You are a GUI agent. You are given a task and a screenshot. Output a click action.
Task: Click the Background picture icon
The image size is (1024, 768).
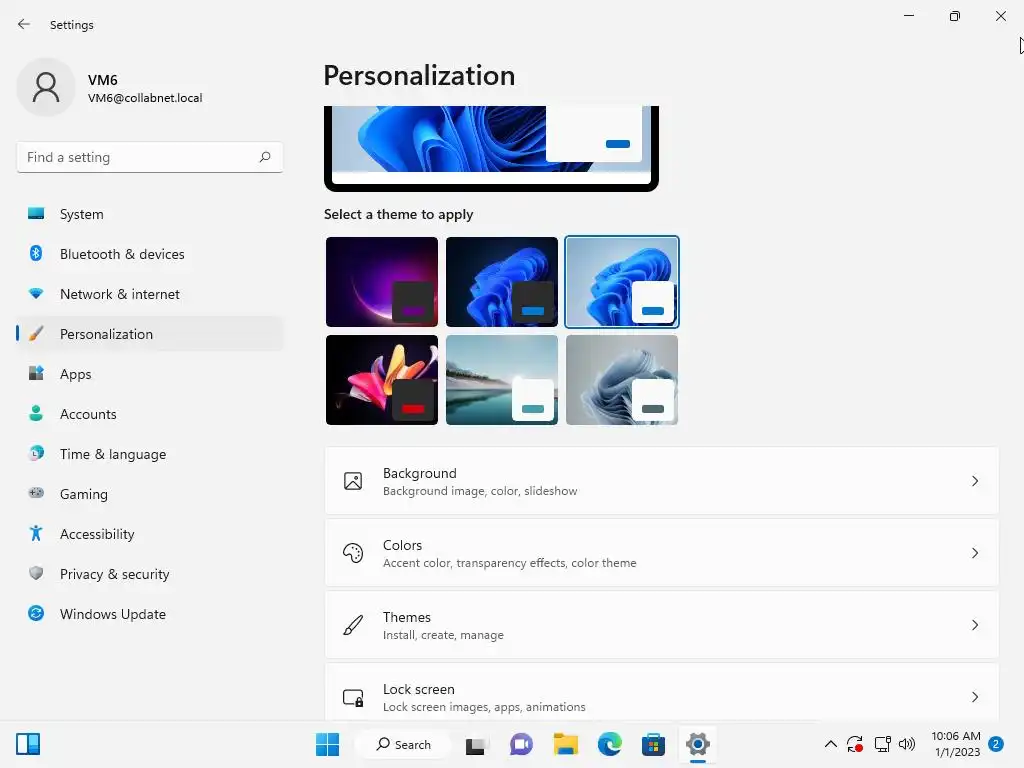point(353,481)
